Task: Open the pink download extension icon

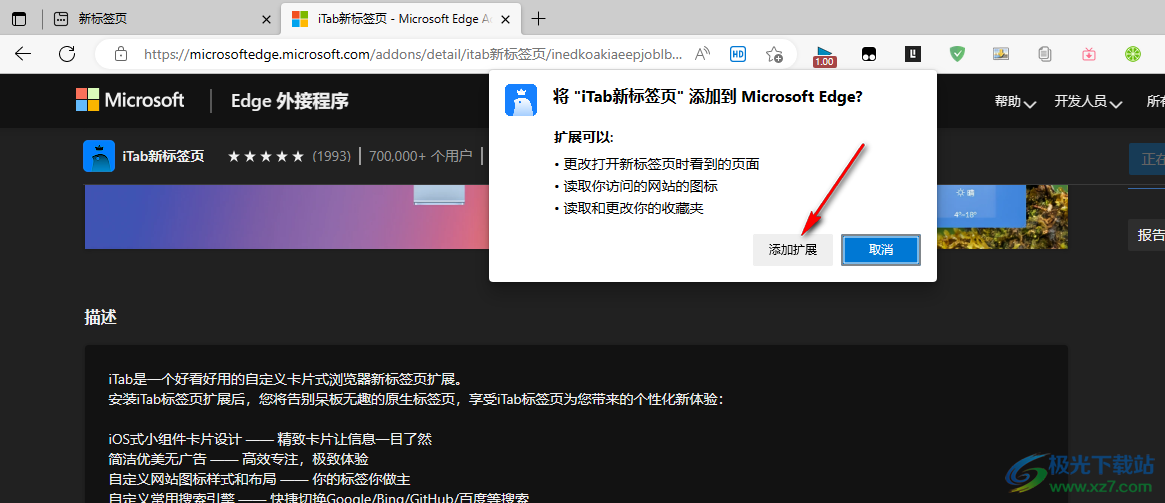Action: [x=1088, y=53]
